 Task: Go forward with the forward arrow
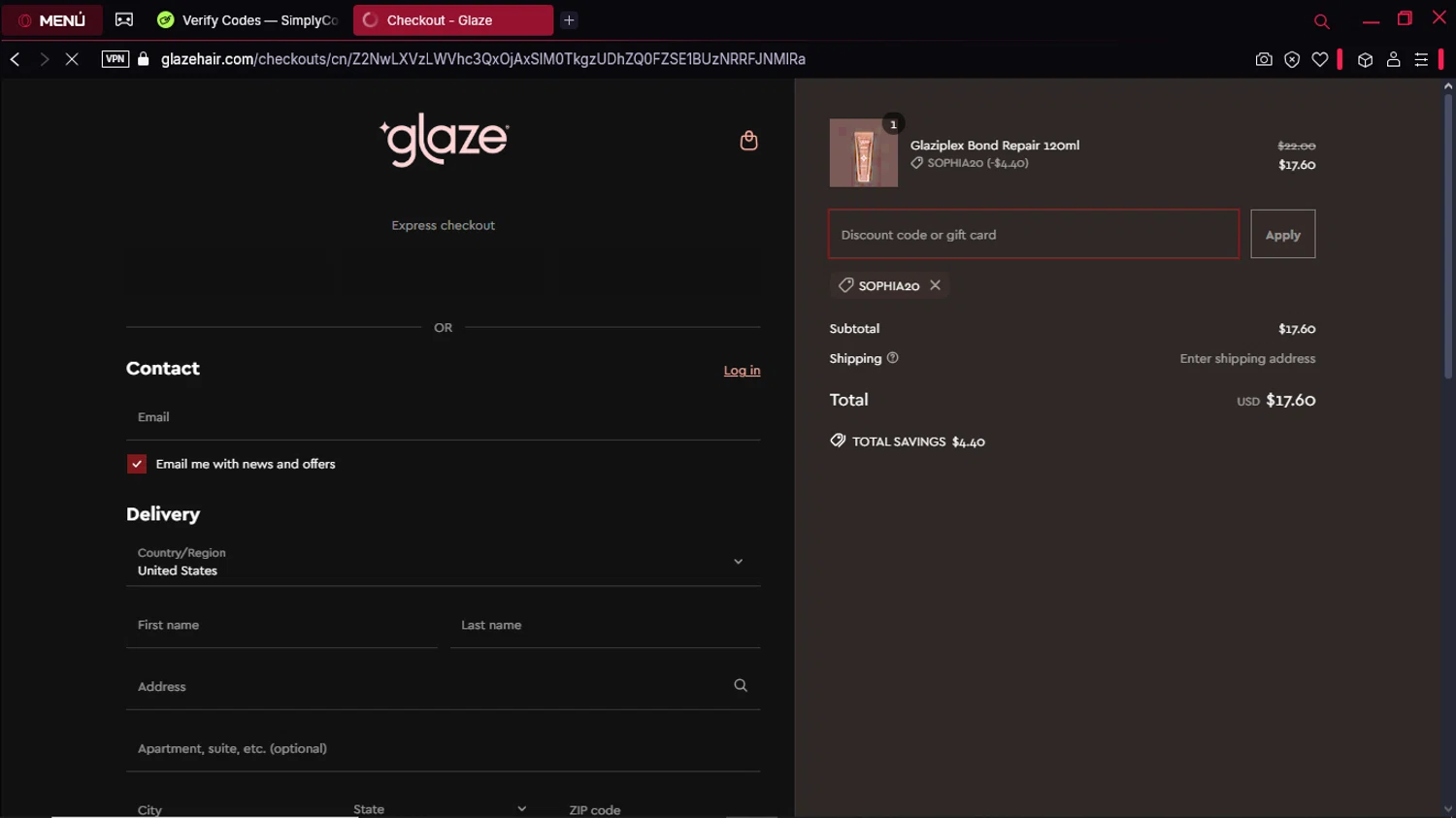(44, 59)
